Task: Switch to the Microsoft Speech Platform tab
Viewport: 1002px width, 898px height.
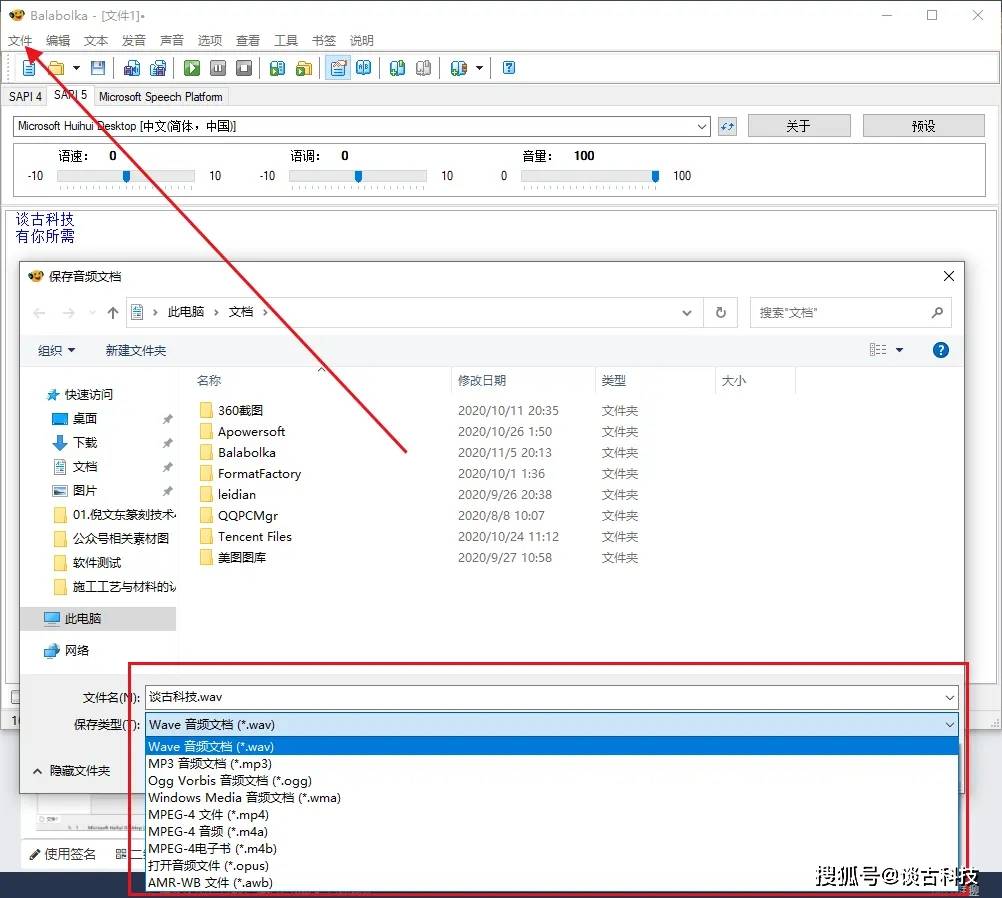Action: [x=161, y=97]
